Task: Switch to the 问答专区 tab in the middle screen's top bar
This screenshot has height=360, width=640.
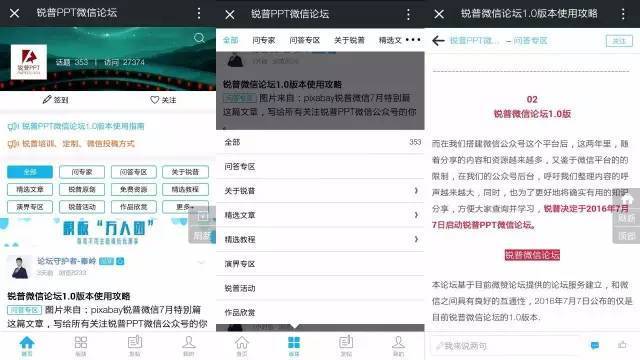Action: (304, 40)
